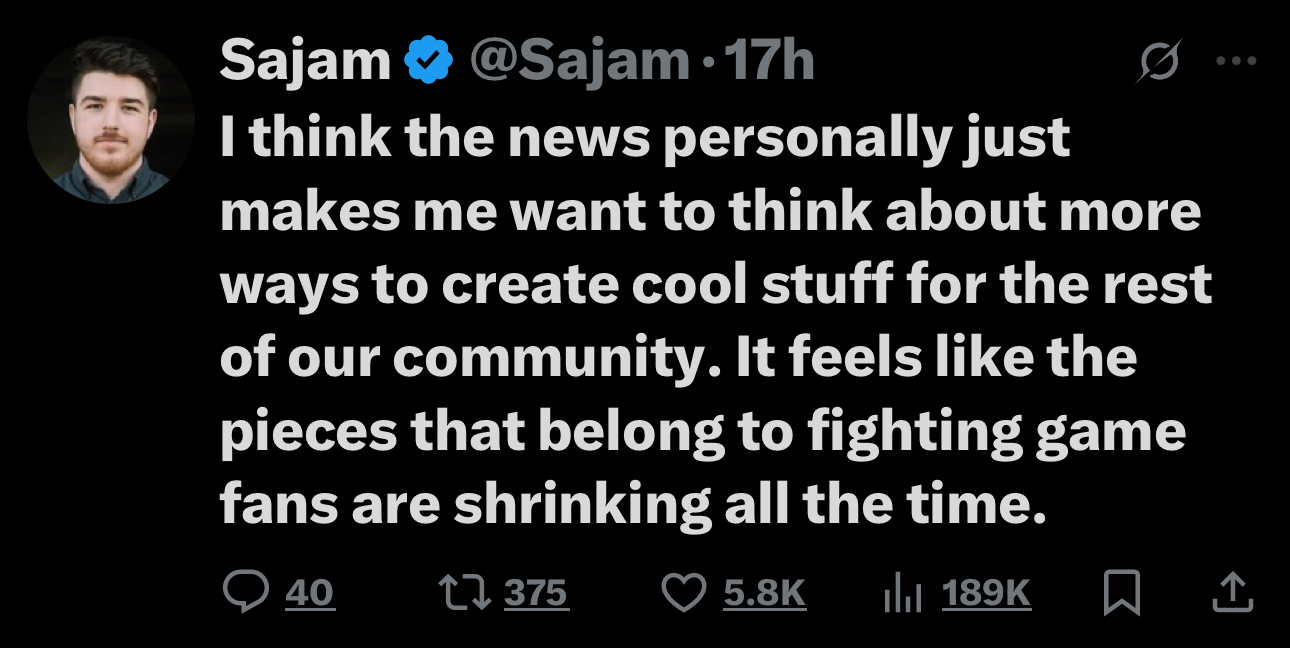Click the share upload arrow icon
This screenshot has width=1290, height=648.
[1232, 593]
